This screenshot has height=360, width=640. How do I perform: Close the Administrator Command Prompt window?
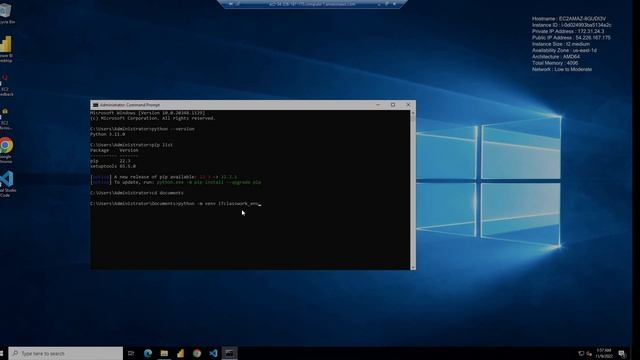point(408,105)
